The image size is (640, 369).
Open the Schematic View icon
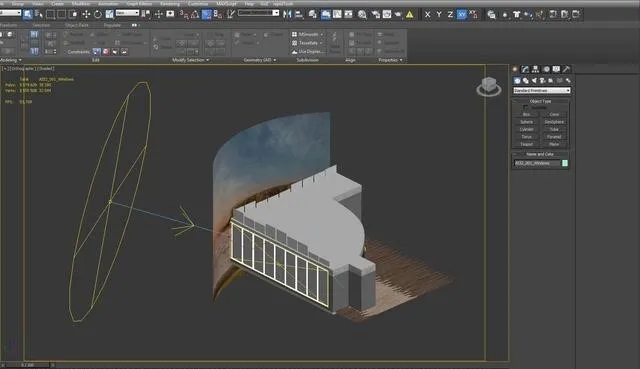pos(349,14)
